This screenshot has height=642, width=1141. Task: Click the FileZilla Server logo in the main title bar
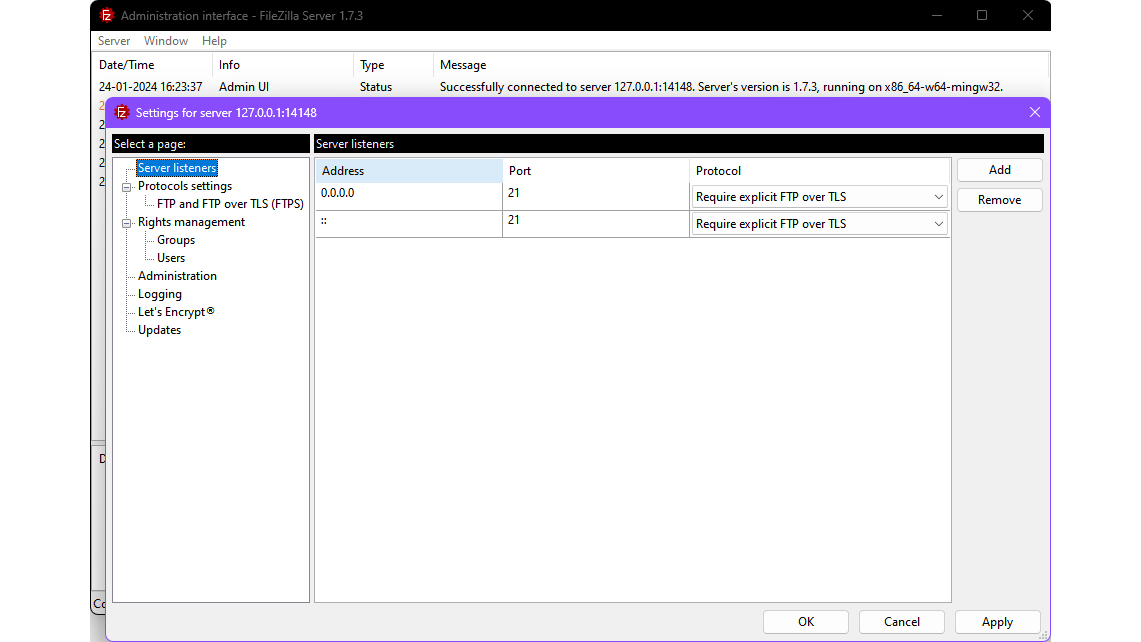(x=106, y=15)
